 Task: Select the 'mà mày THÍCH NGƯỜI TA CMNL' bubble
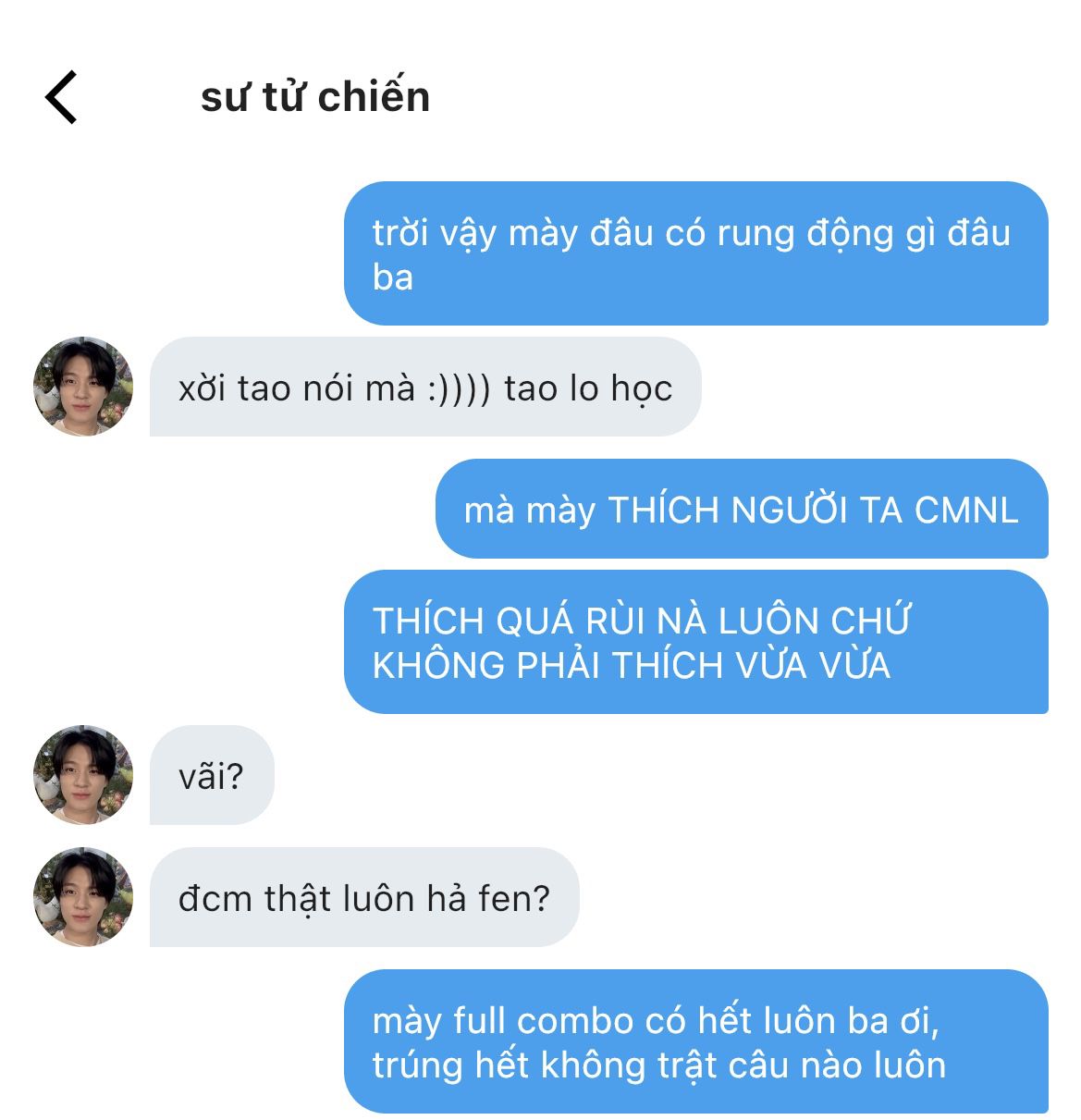pos(742,509)
